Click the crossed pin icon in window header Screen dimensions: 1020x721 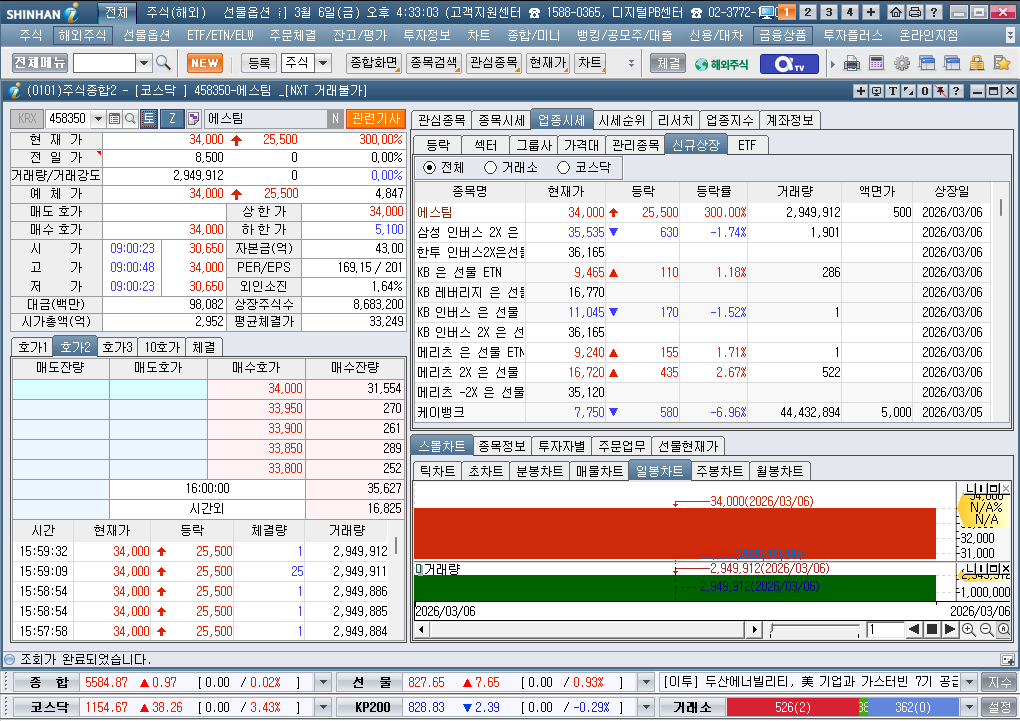point(941,91)
